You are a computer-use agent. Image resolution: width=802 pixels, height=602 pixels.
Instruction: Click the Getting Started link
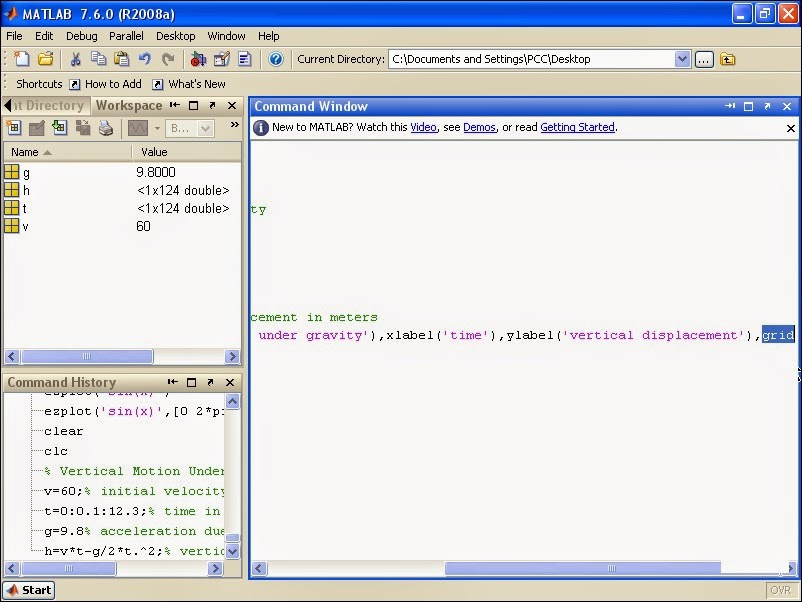577,128
